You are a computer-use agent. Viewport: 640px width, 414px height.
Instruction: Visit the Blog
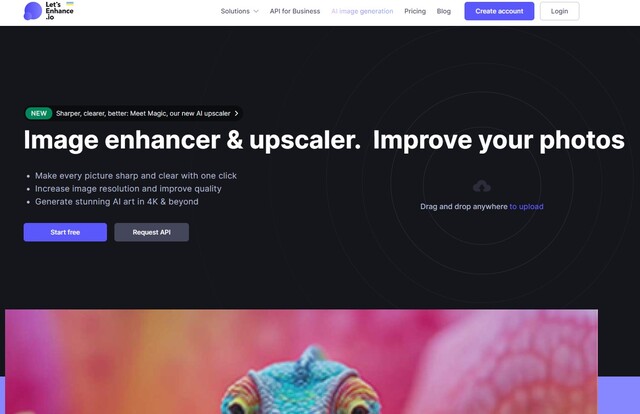pyautogui.click(x=444, y=11)
